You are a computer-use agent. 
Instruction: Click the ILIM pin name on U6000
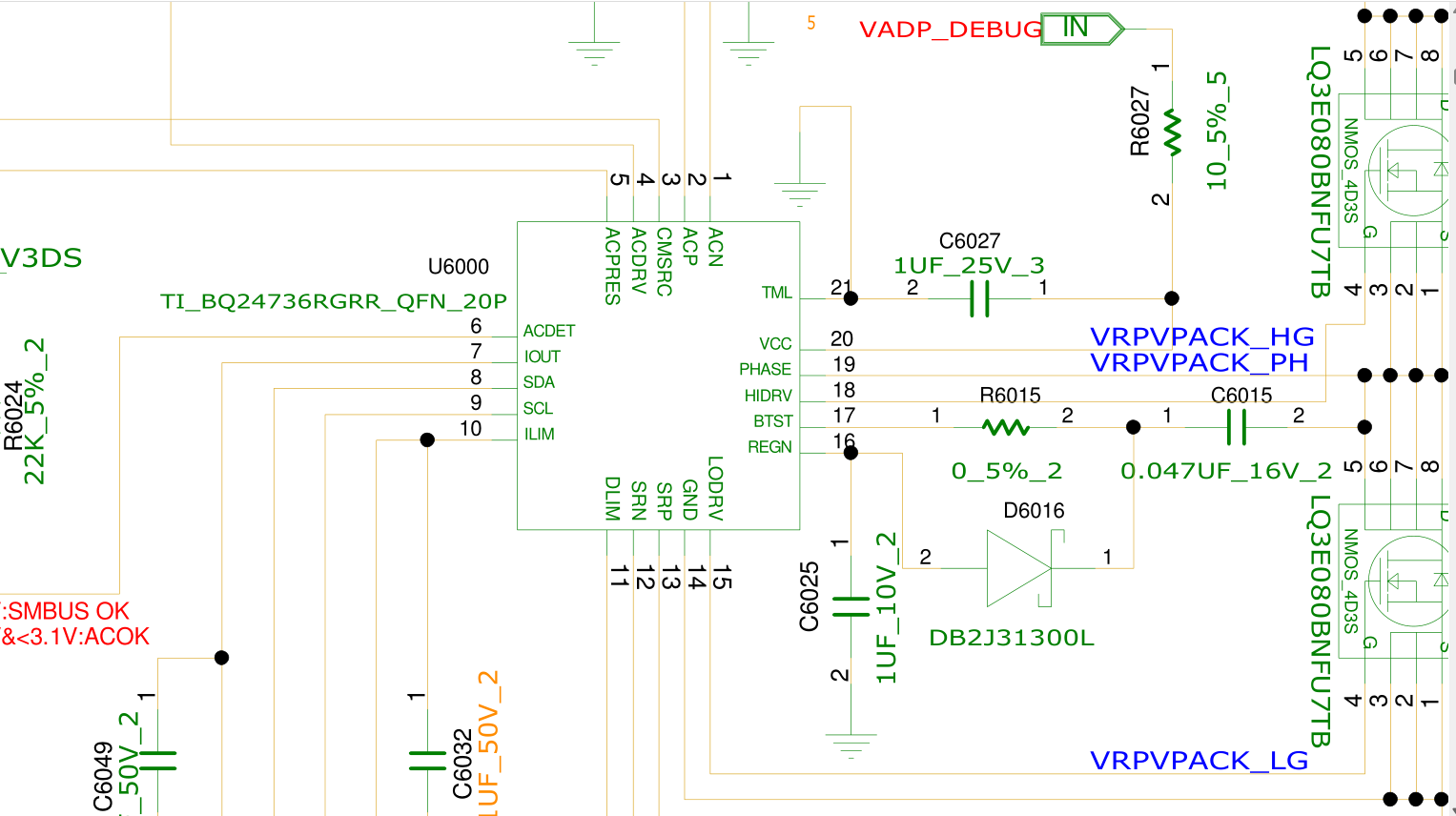click(x=539, y=434)
